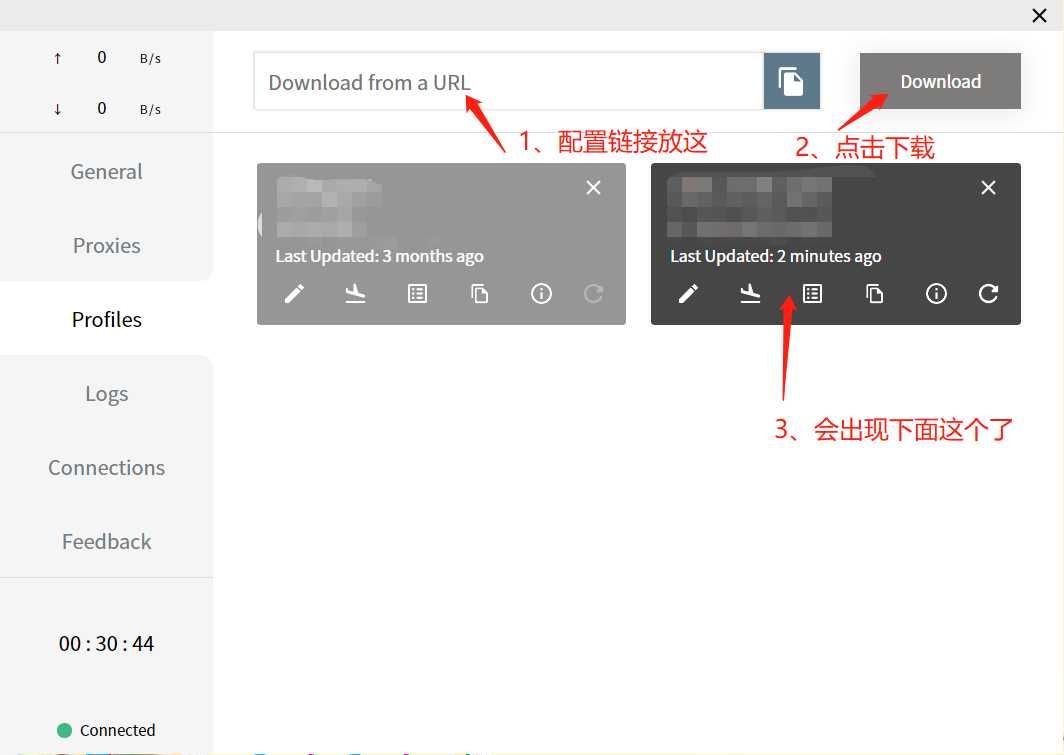The image size is (1064, 755).
Task: Click the paste-from-clipboard icon beside the URL field
Action: click(791, 81)
